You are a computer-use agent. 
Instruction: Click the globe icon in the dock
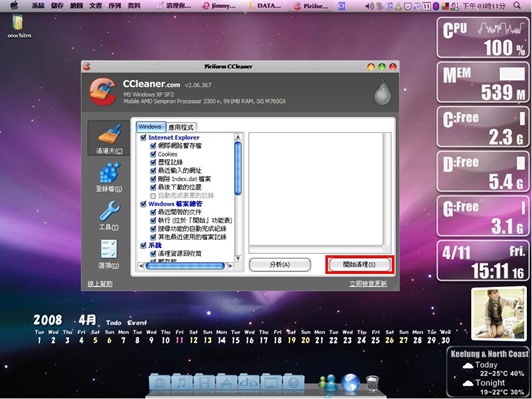point(350,383)
